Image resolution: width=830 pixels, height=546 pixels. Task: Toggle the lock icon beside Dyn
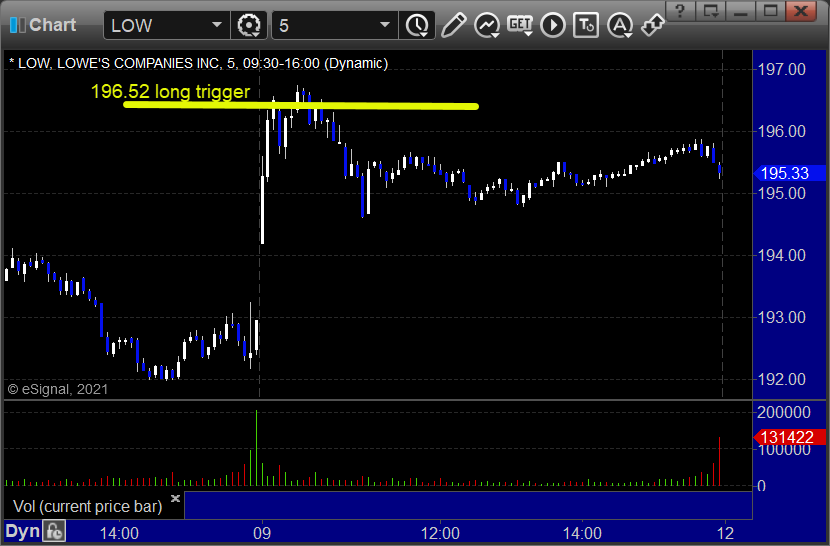coord(54,531)
